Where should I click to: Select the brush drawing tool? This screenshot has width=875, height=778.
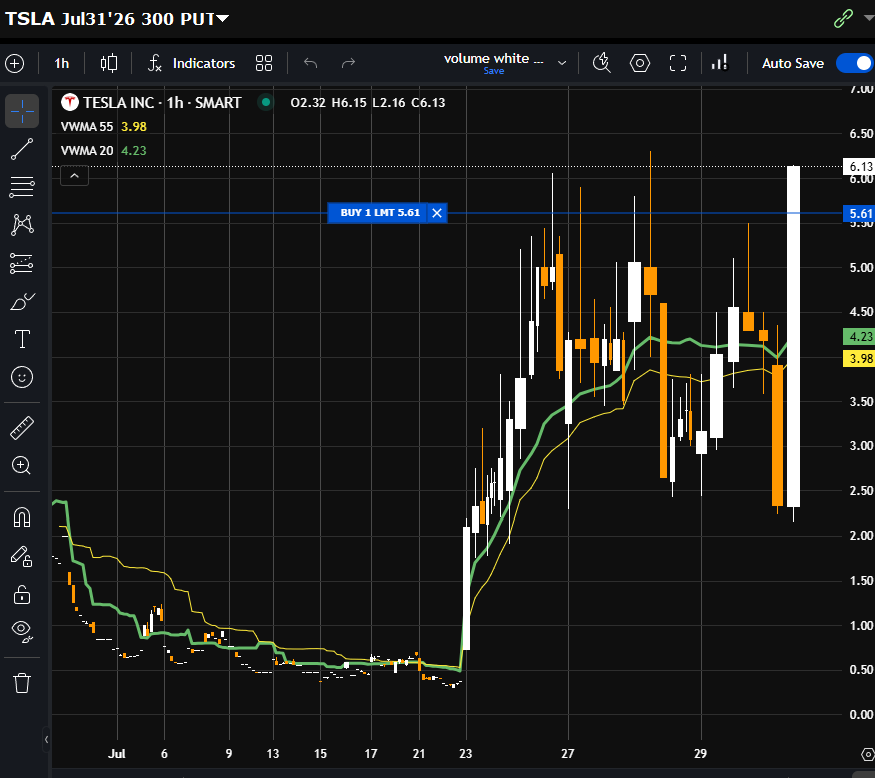coord(22,301)
